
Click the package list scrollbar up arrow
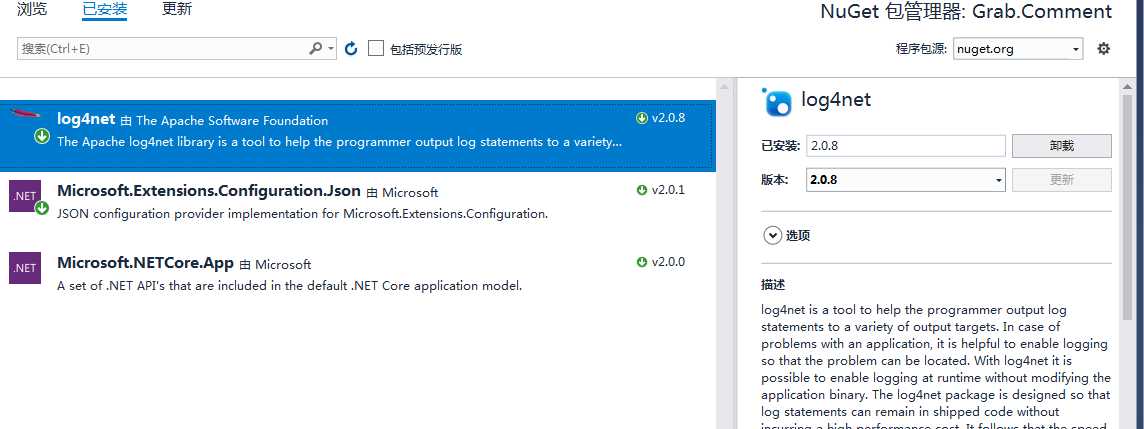point(724,87)
